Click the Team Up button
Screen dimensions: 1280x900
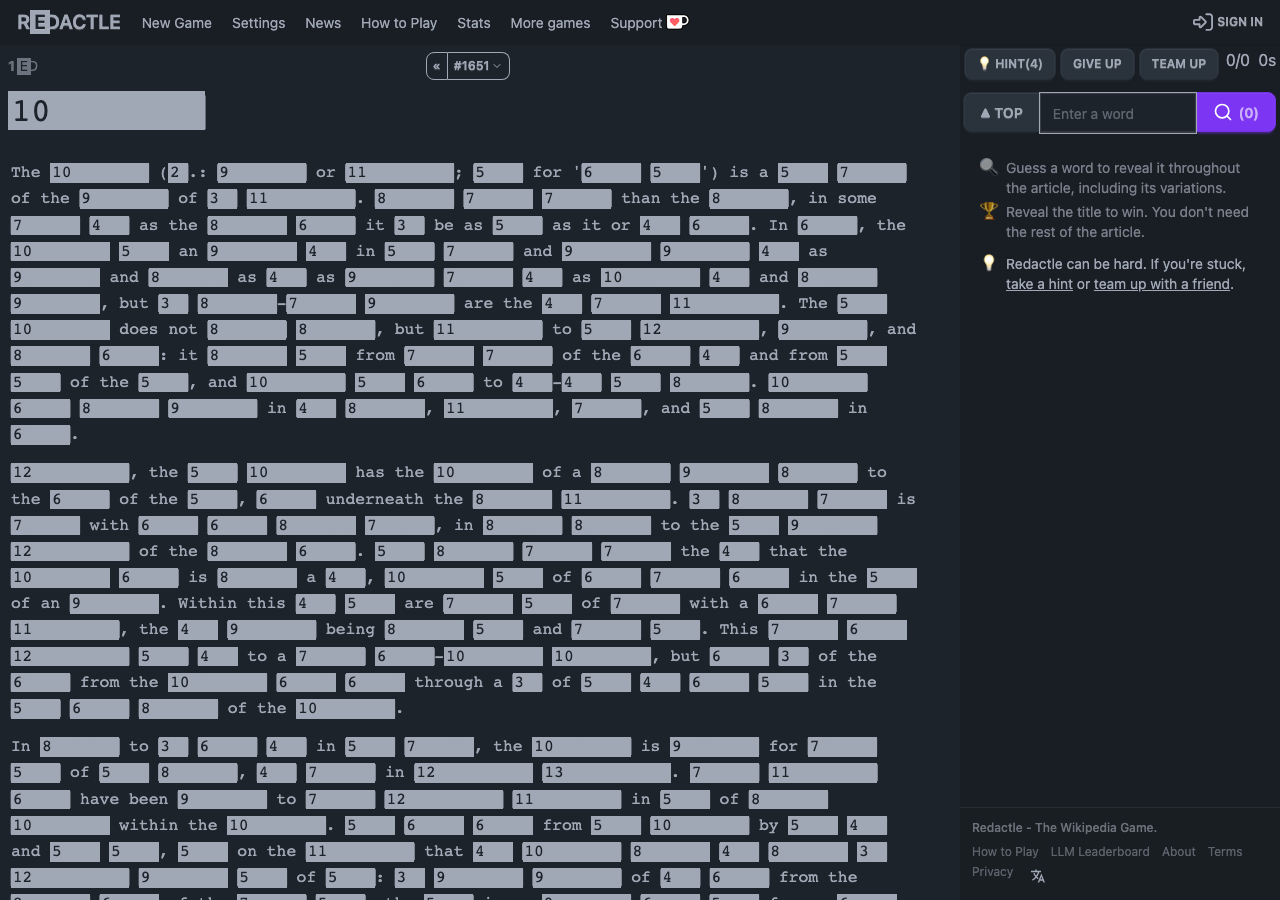click(1179, 64)
